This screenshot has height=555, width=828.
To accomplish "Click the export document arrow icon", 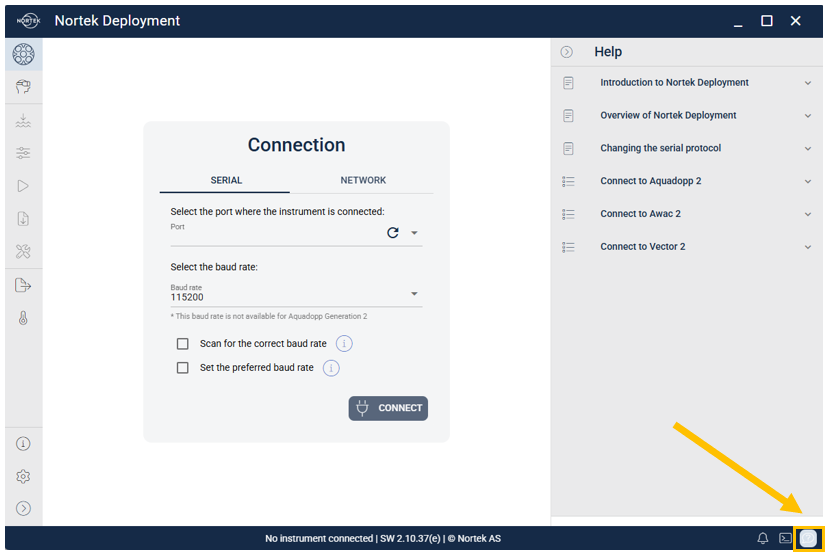I will click(x=23, y=285).
